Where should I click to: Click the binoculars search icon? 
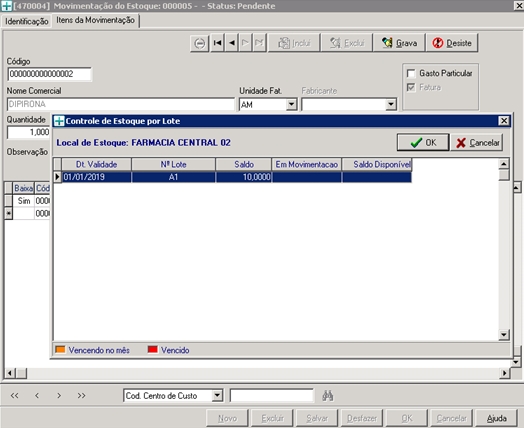[x=328, y=396]
